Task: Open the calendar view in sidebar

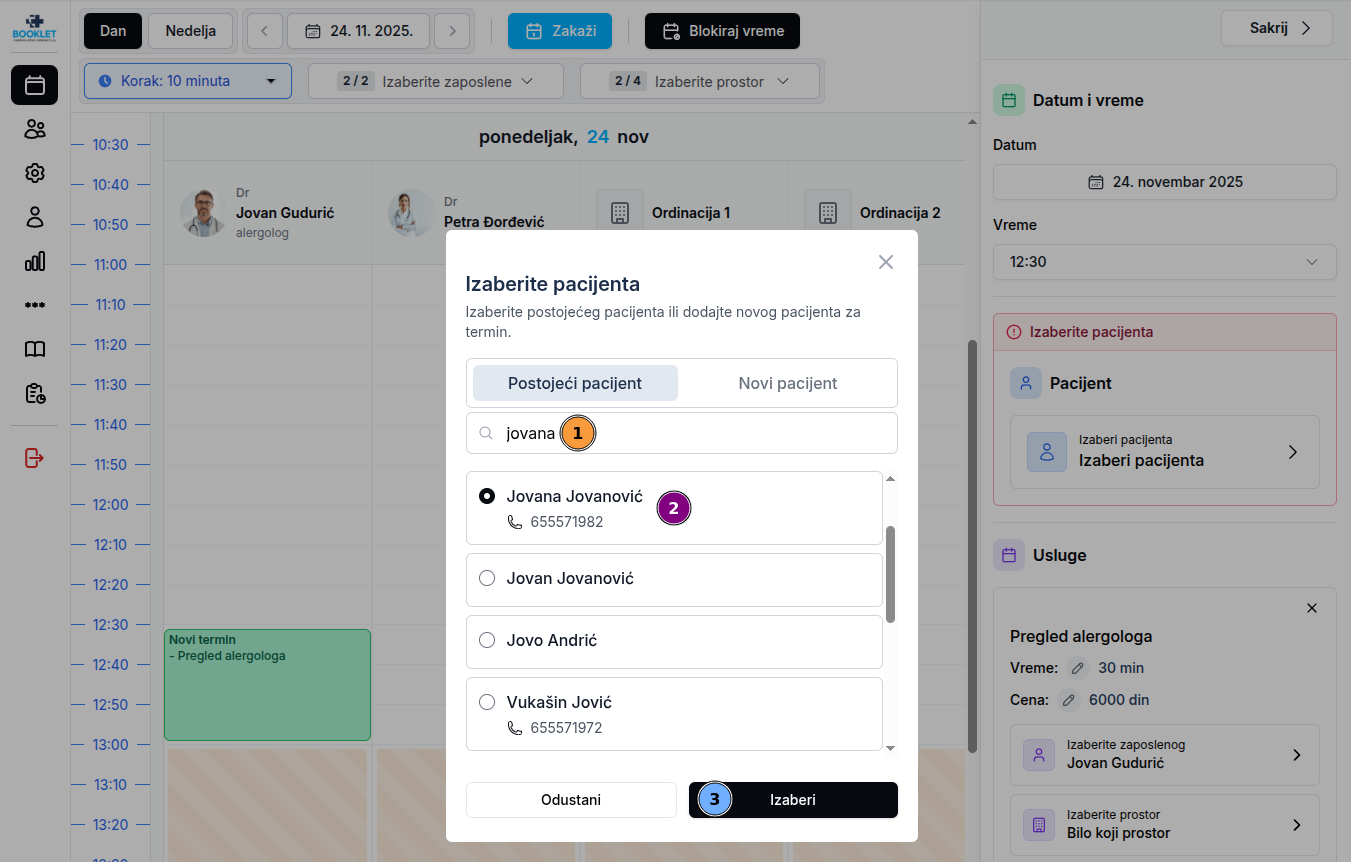Action: [35, 85]
